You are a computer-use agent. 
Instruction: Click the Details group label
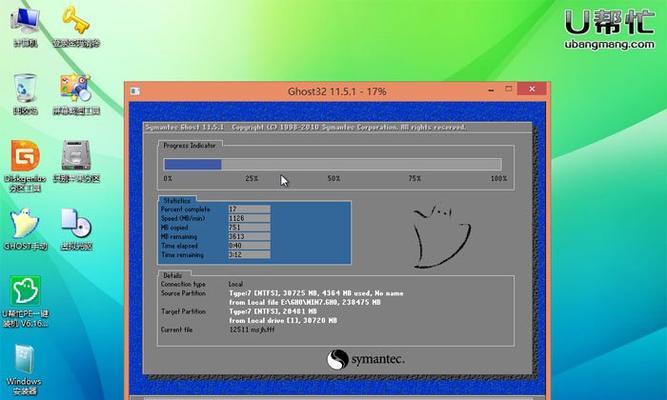point(172,275)
